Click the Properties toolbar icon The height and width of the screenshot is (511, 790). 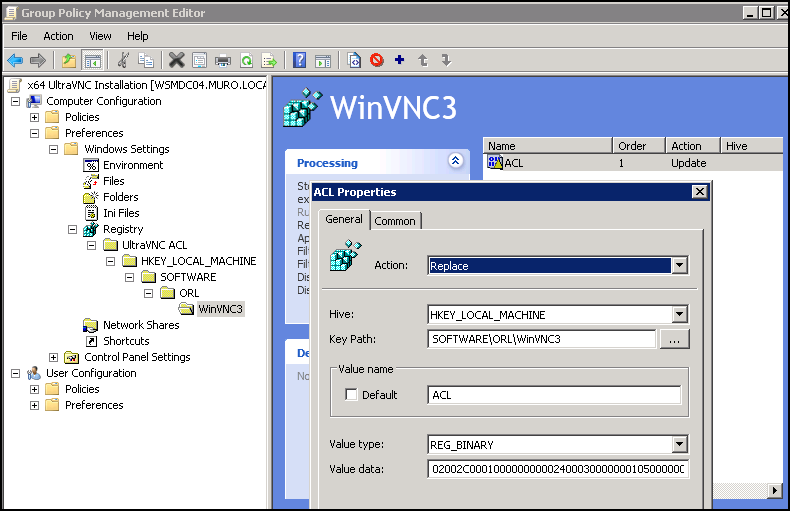(200, 60)
